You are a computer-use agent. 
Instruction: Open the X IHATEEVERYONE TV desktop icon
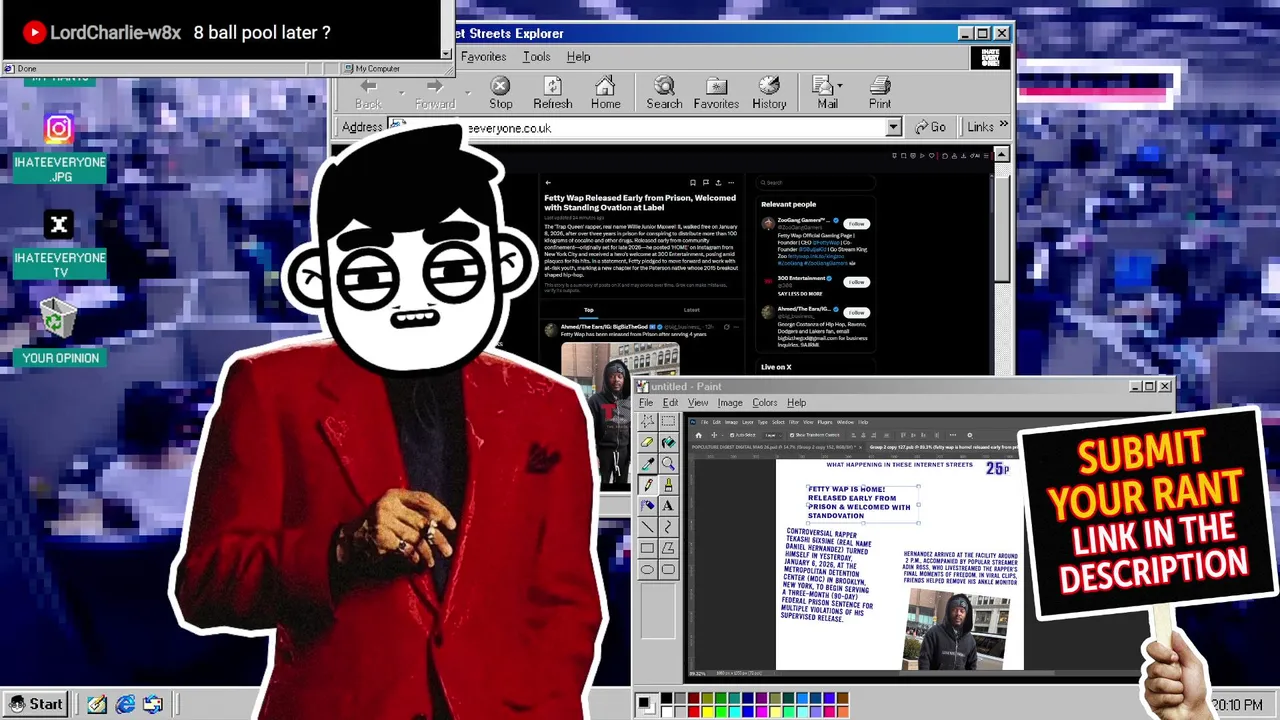(x=59, y=245)
